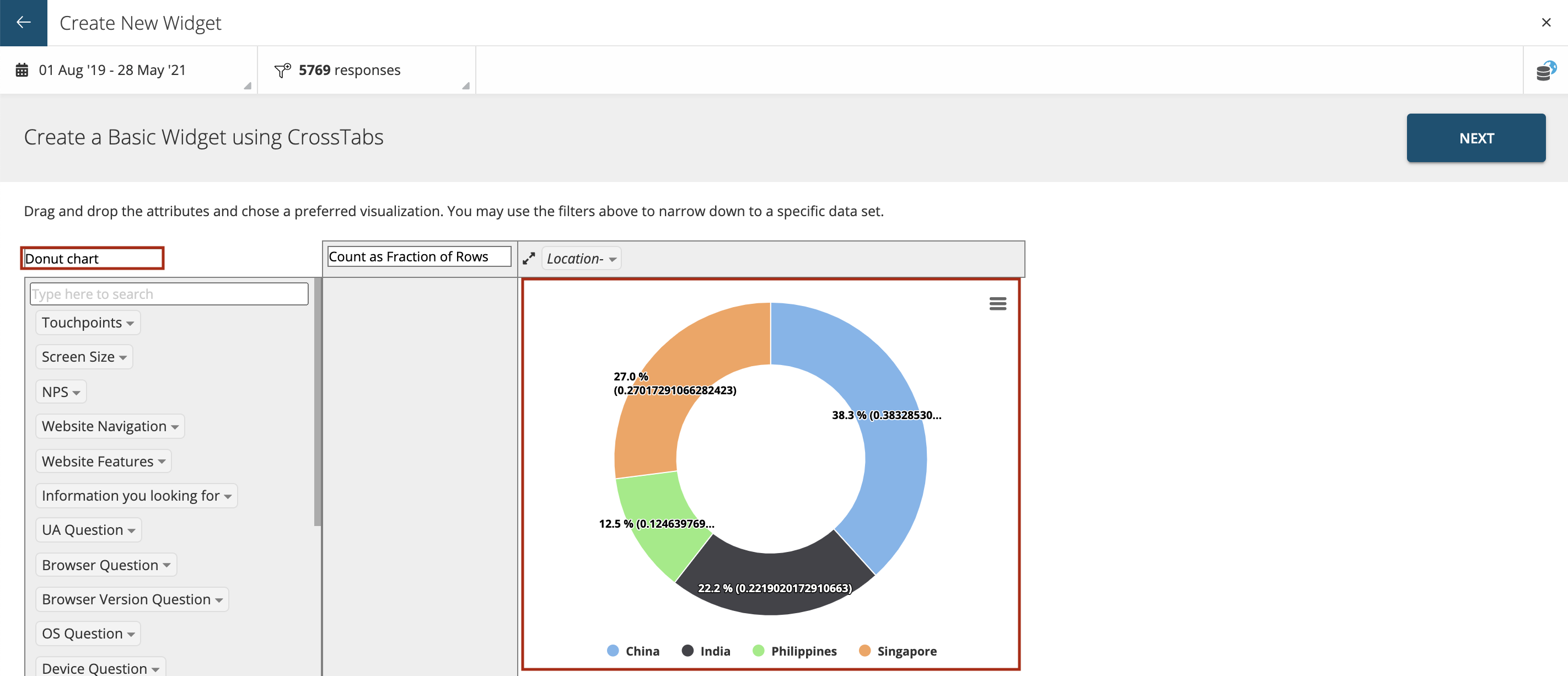The height and width of the screenshot is (676, 1568).
Task: Expand the Location attribute dropdown
Action: coord(581,259)
